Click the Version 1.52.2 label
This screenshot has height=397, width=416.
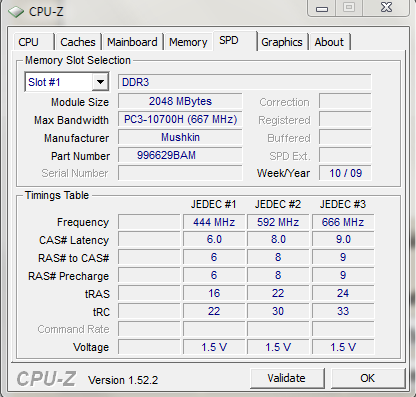click(x=123, y=380)
